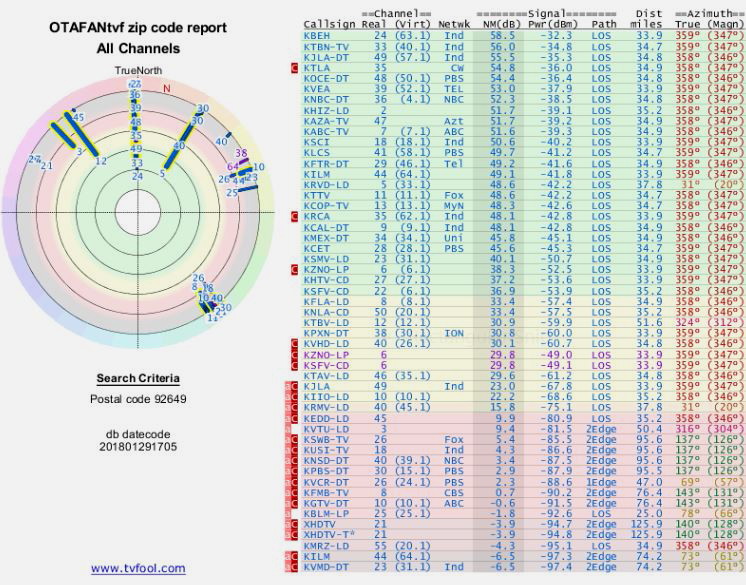Click the Callsign column header
This screenshot has width=746, height=585.
pos(331,21)
